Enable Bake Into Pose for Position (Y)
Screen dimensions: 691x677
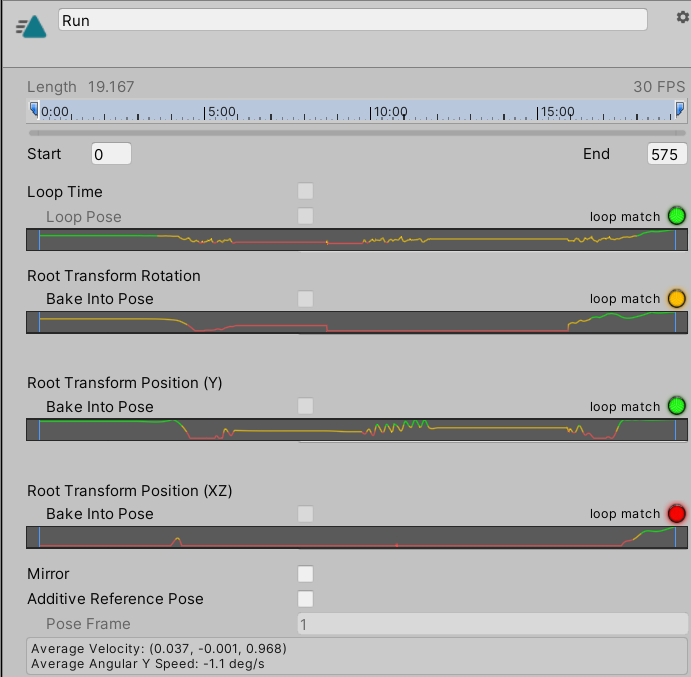(x=305, y=406)
